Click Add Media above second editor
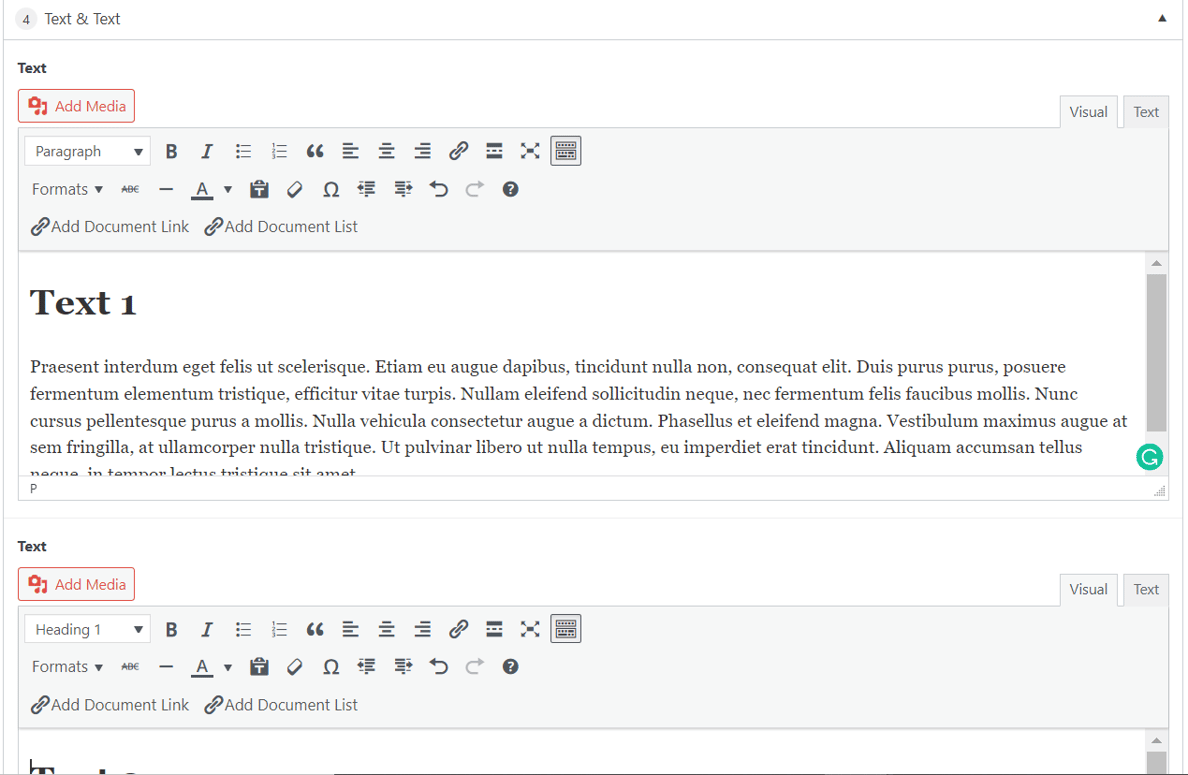Screen dimensions: 1188x775 [77, 584]
